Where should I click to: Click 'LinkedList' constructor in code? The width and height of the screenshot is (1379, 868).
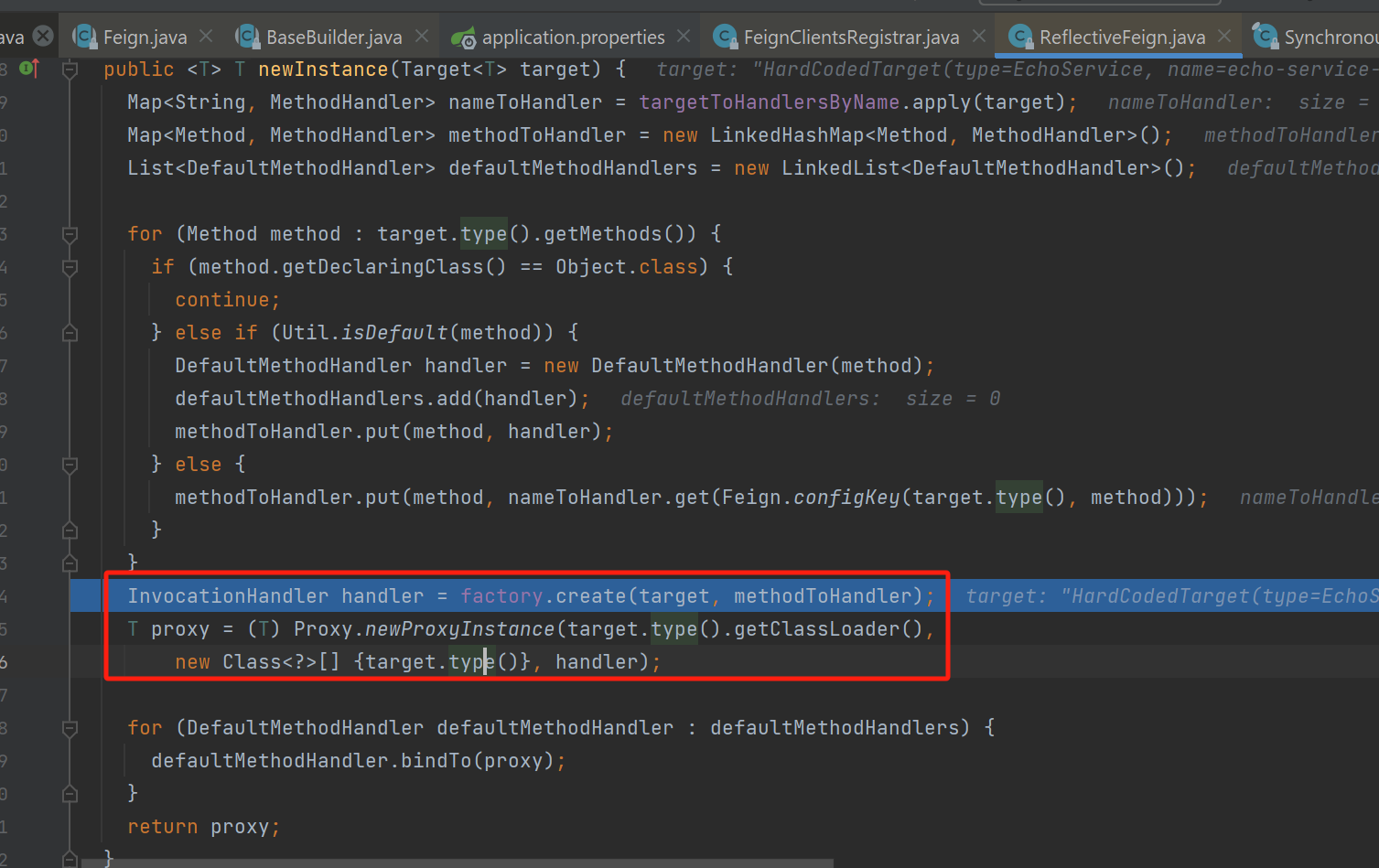tap(840, 168)
